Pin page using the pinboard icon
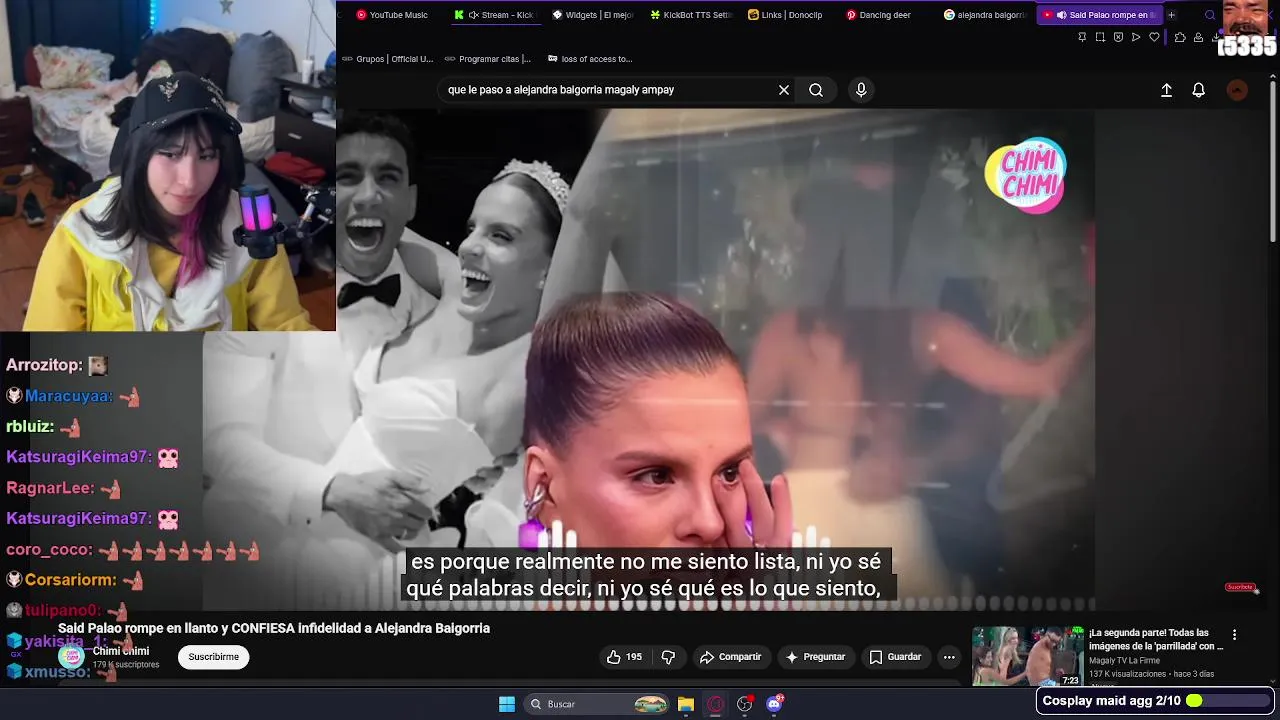 pos(1082,37)
